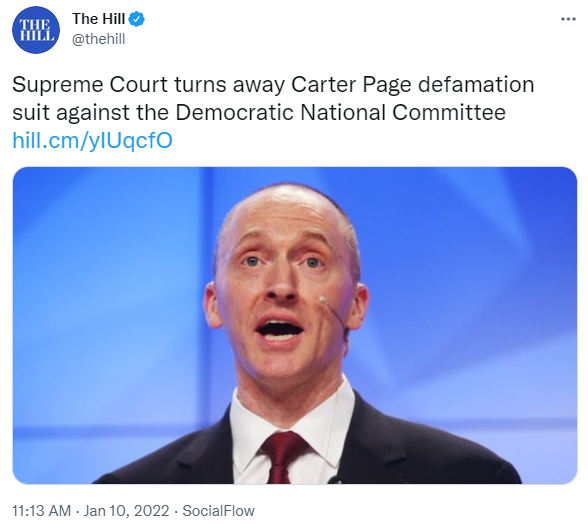Image resolution: width=588 pixels, height=532 pixels.
Task: Click the man's face in the photo
Action: coord(287,292)
